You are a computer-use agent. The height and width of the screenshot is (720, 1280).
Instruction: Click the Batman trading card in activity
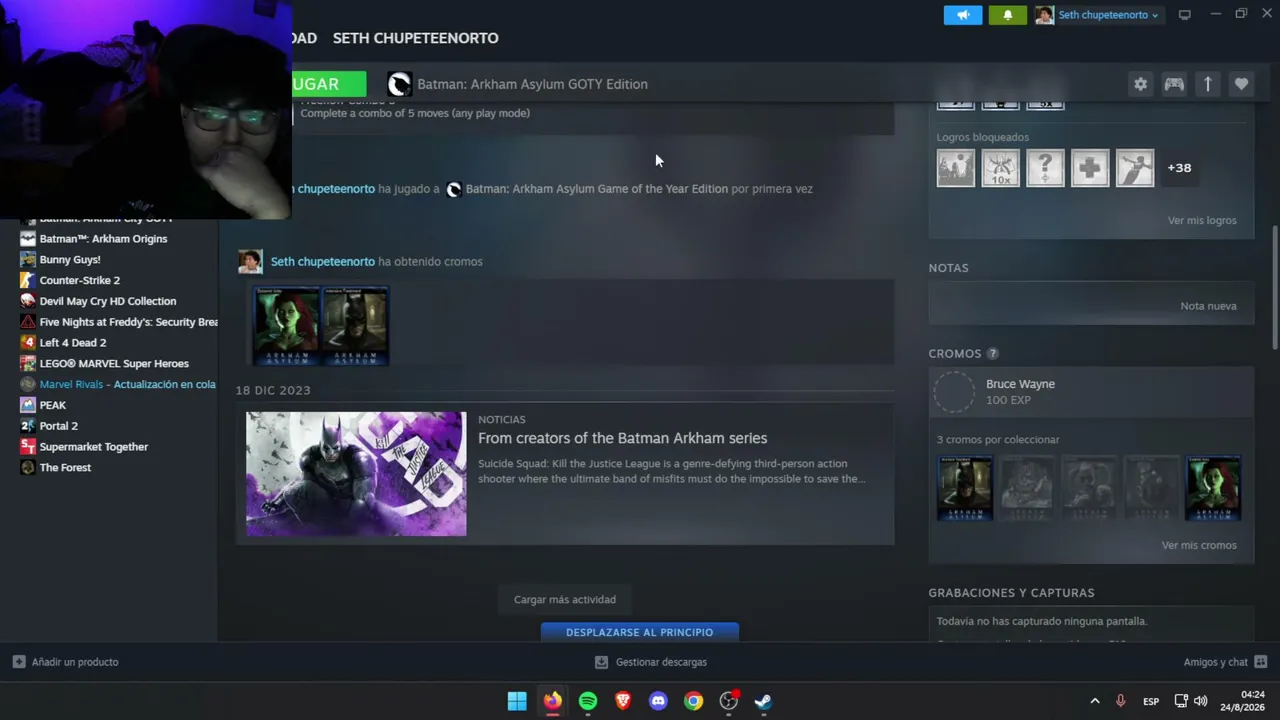(355, 326)
